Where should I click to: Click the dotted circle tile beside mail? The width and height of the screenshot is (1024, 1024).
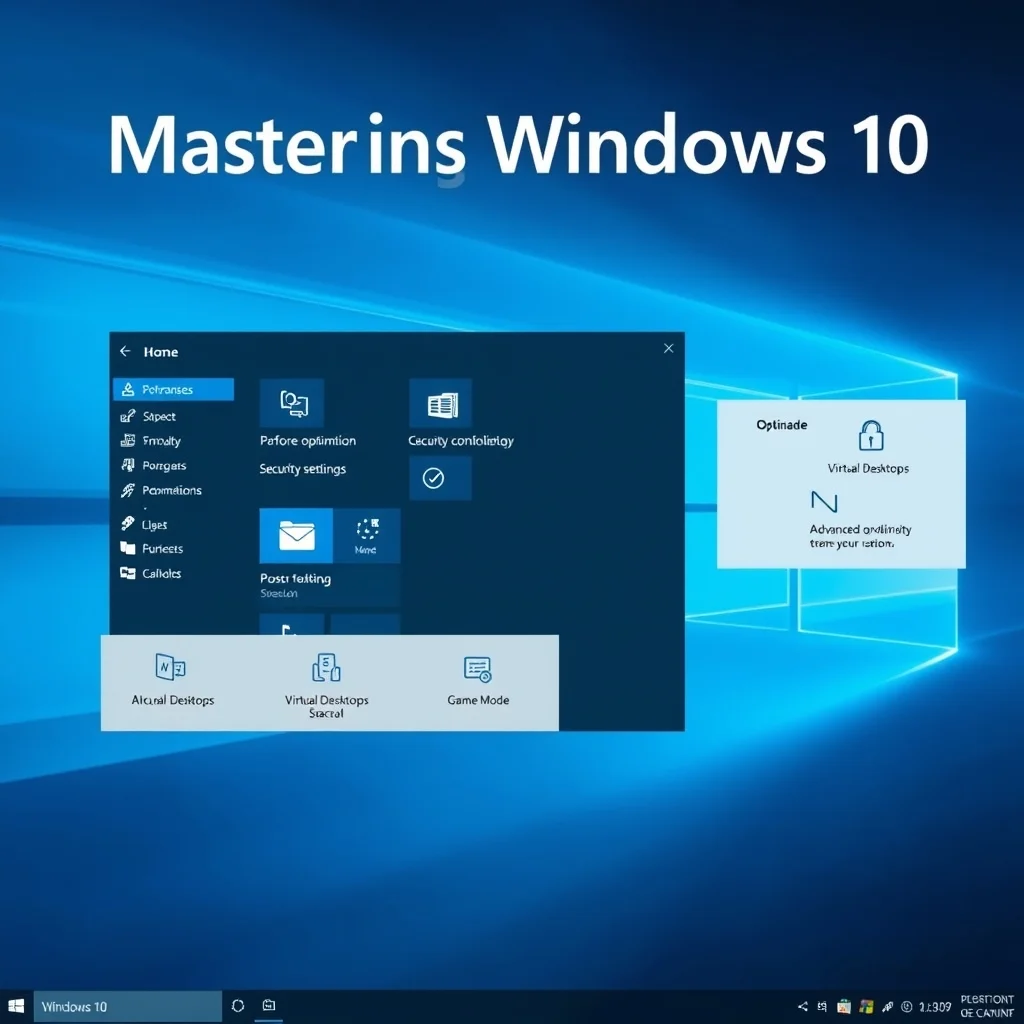(366, 535)
